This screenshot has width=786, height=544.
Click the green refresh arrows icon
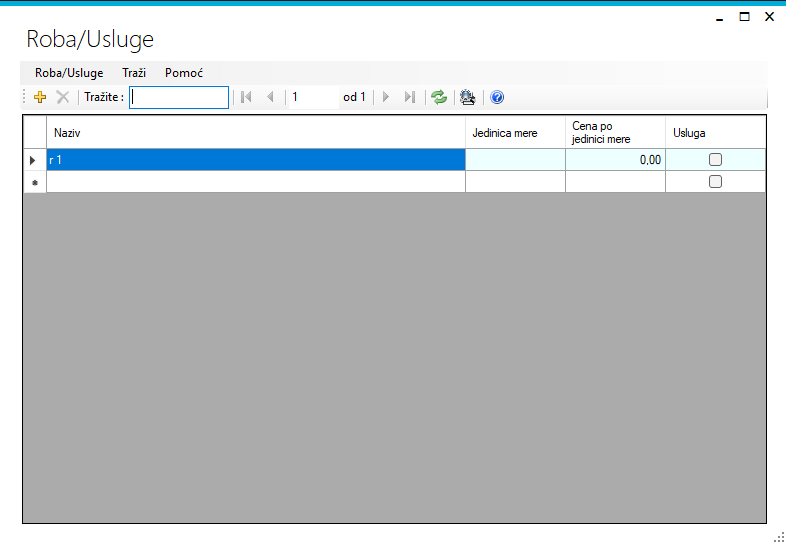point(439,97)
